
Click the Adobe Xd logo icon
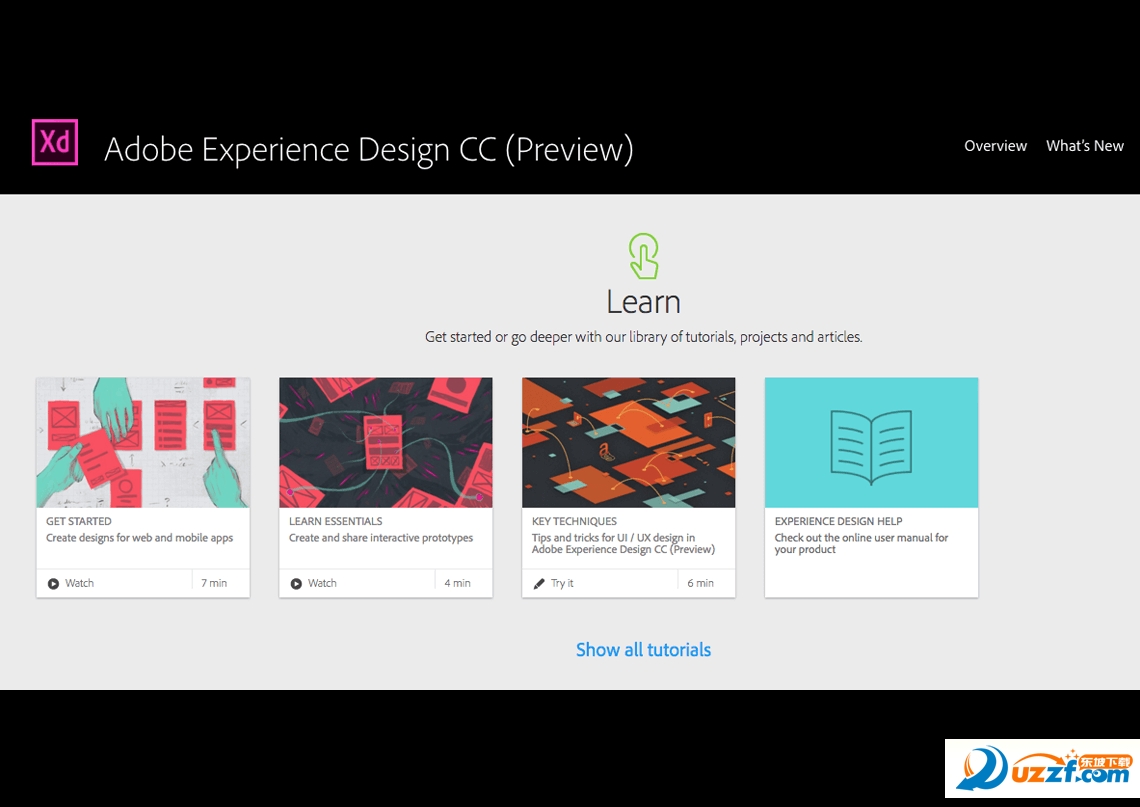(55, 142)
